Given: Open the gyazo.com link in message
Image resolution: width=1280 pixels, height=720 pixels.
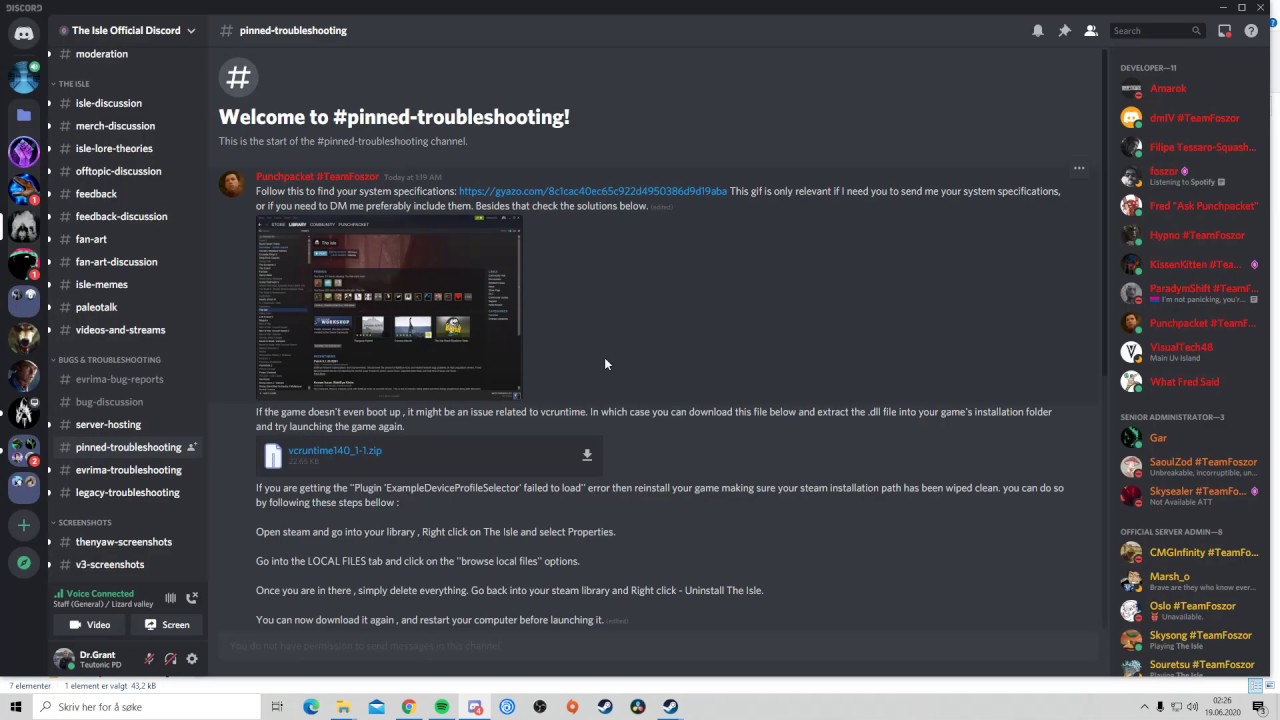Looking at the screenshot, I should tap(593, 191).
